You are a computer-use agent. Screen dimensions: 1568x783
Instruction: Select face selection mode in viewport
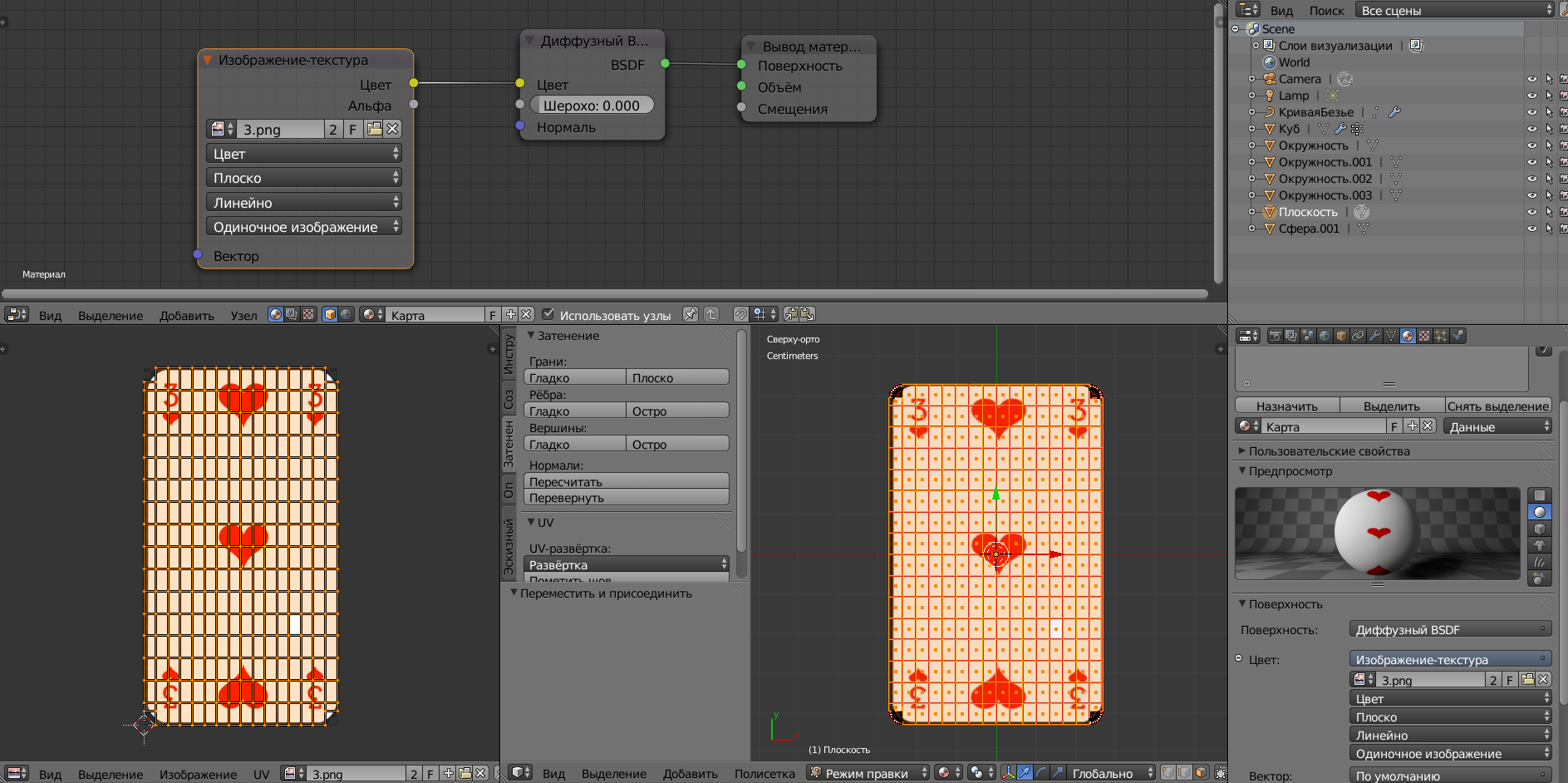1200,772
